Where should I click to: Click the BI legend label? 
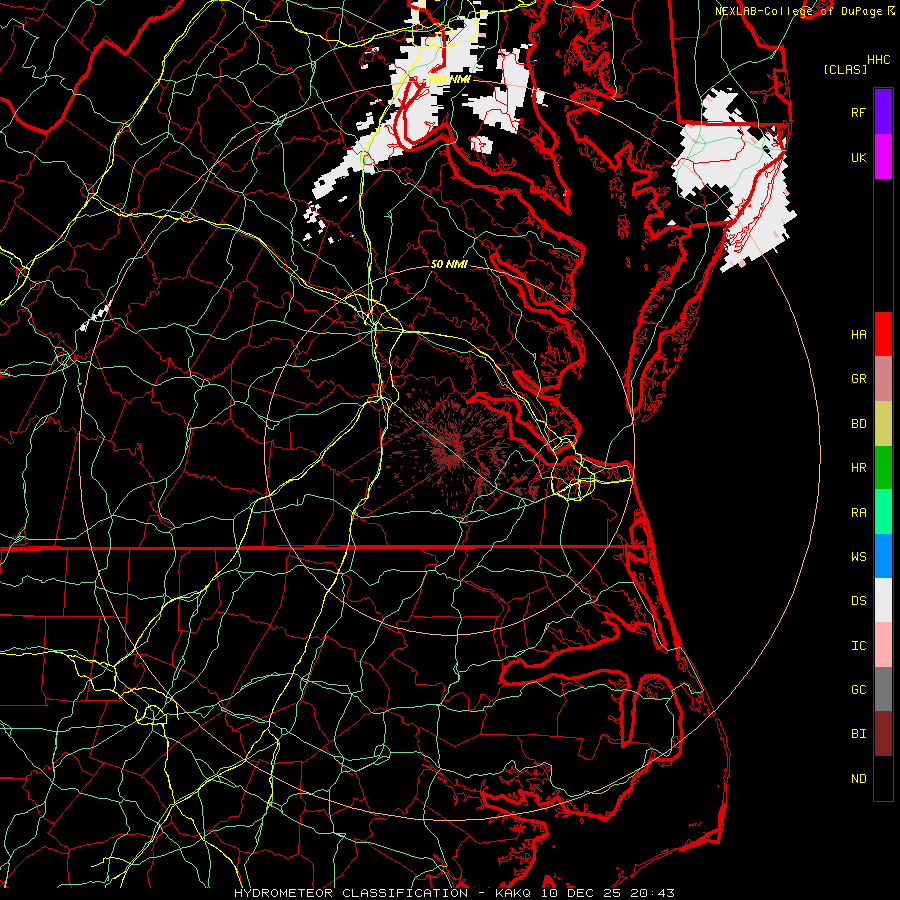tap(858, 734)
